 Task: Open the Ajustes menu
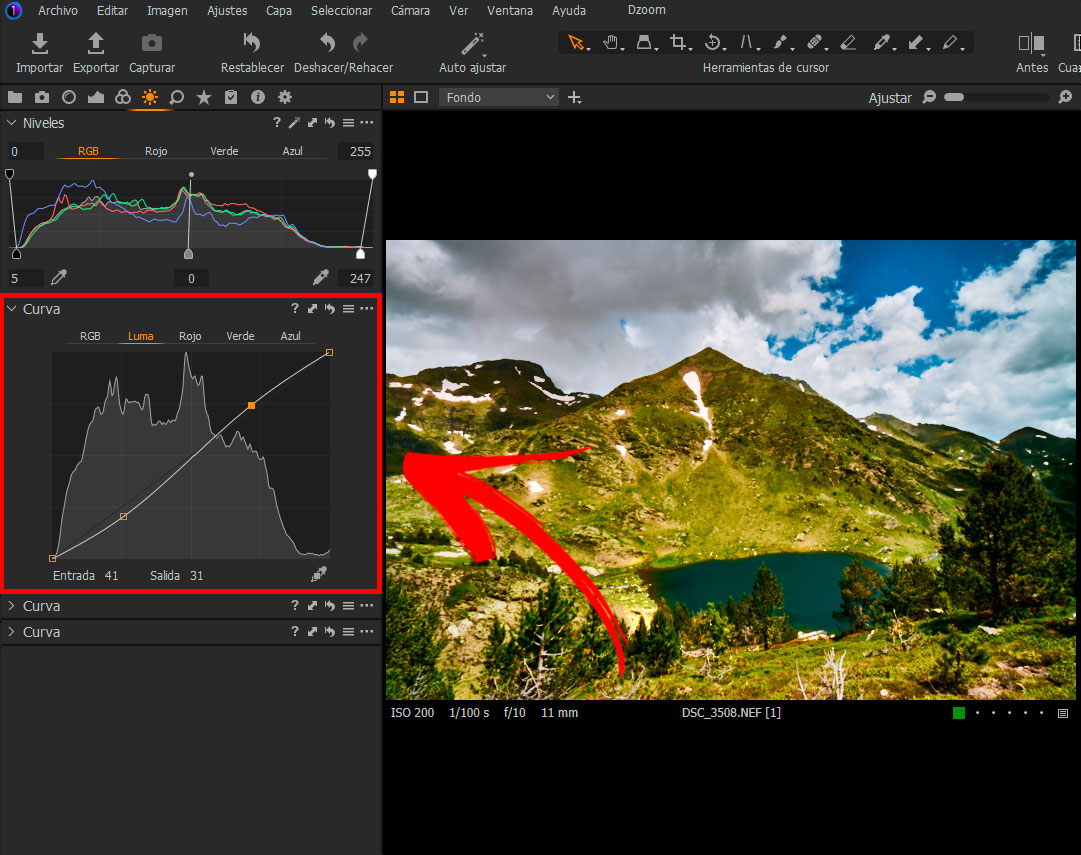227,10
